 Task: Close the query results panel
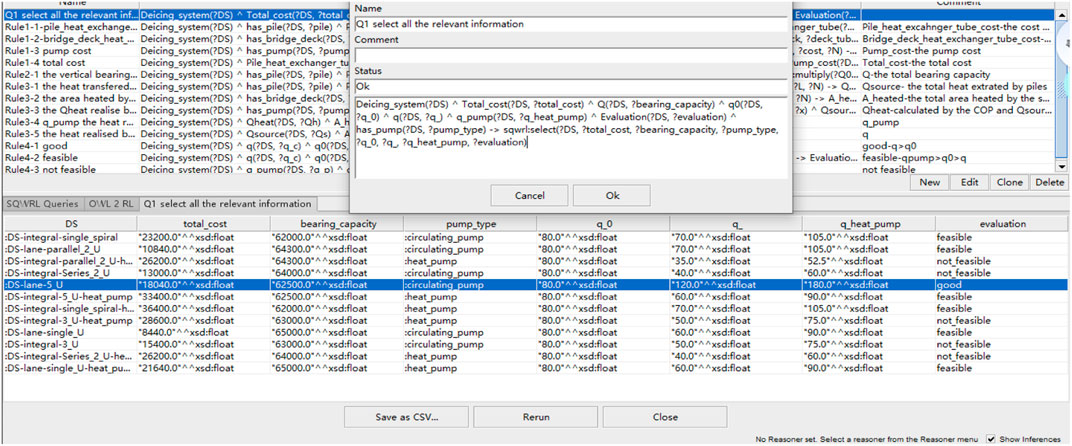pos(665,417)
